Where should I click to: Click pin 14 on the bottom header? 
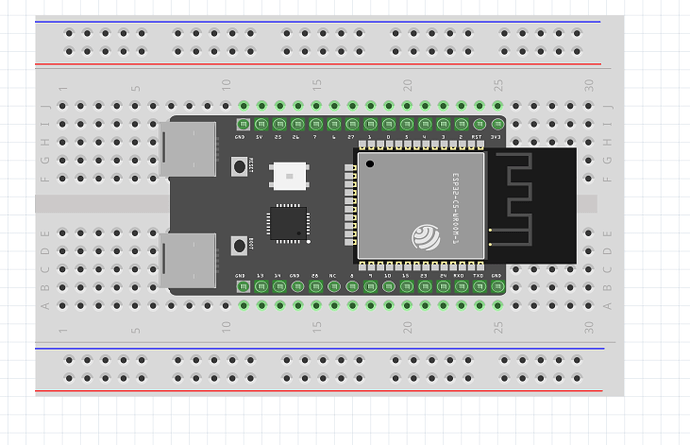tap(279, 287)
